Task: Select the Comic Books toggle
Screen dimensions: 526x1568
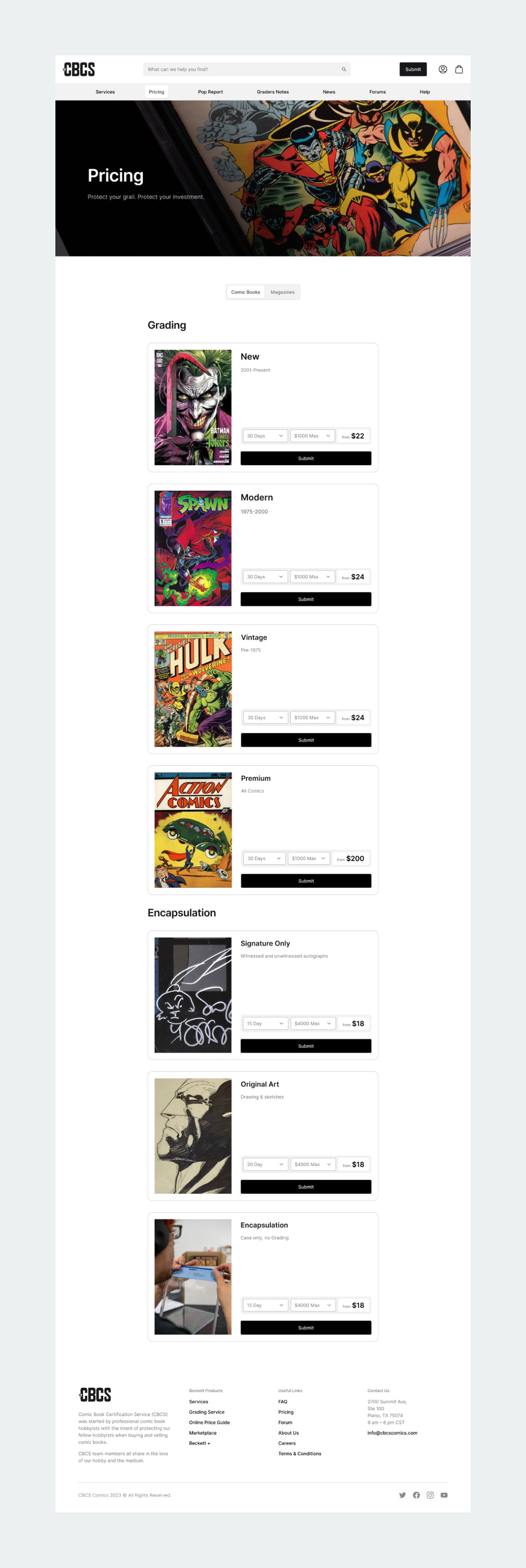Action: pos(245,292)
